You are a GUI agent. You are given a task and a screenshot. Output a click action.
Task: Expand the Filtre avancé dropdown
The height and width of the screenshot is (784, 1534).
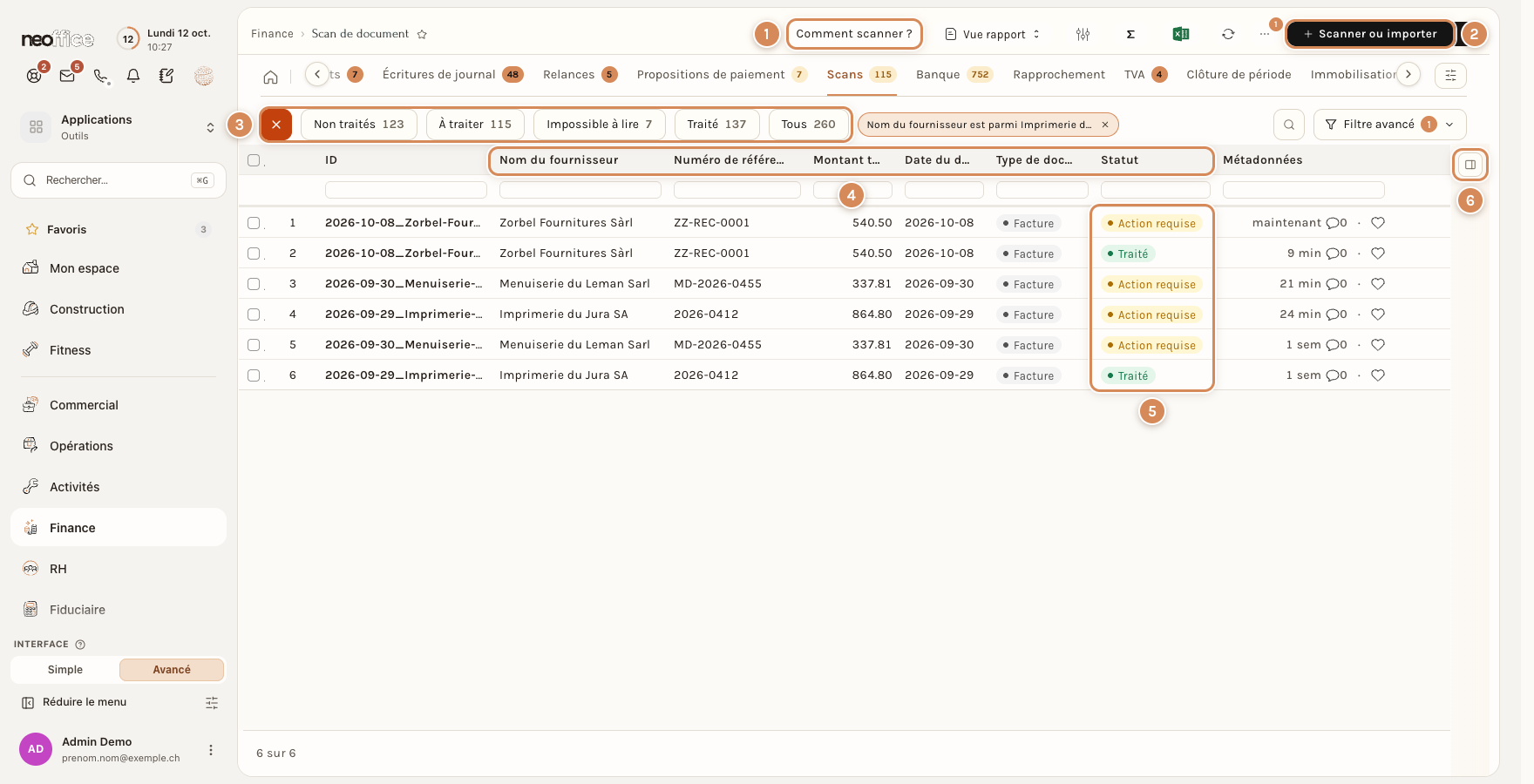pyautogui.click(x=1389, y=125)
